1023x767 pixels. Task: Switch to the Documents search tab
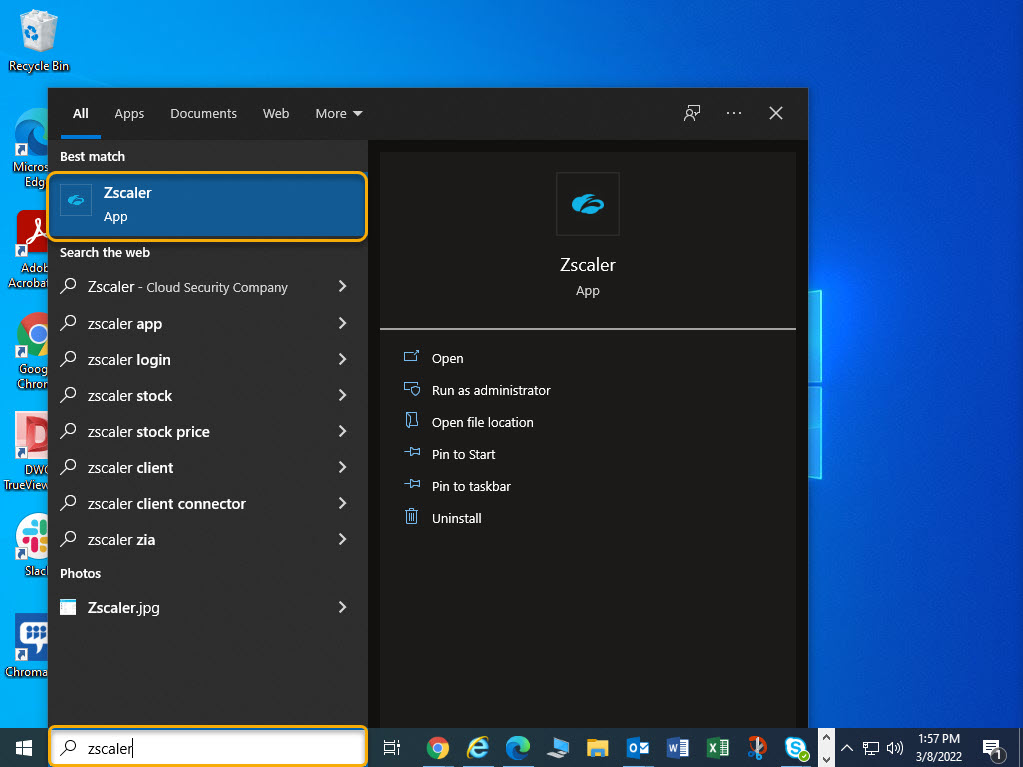click(204, 113)
